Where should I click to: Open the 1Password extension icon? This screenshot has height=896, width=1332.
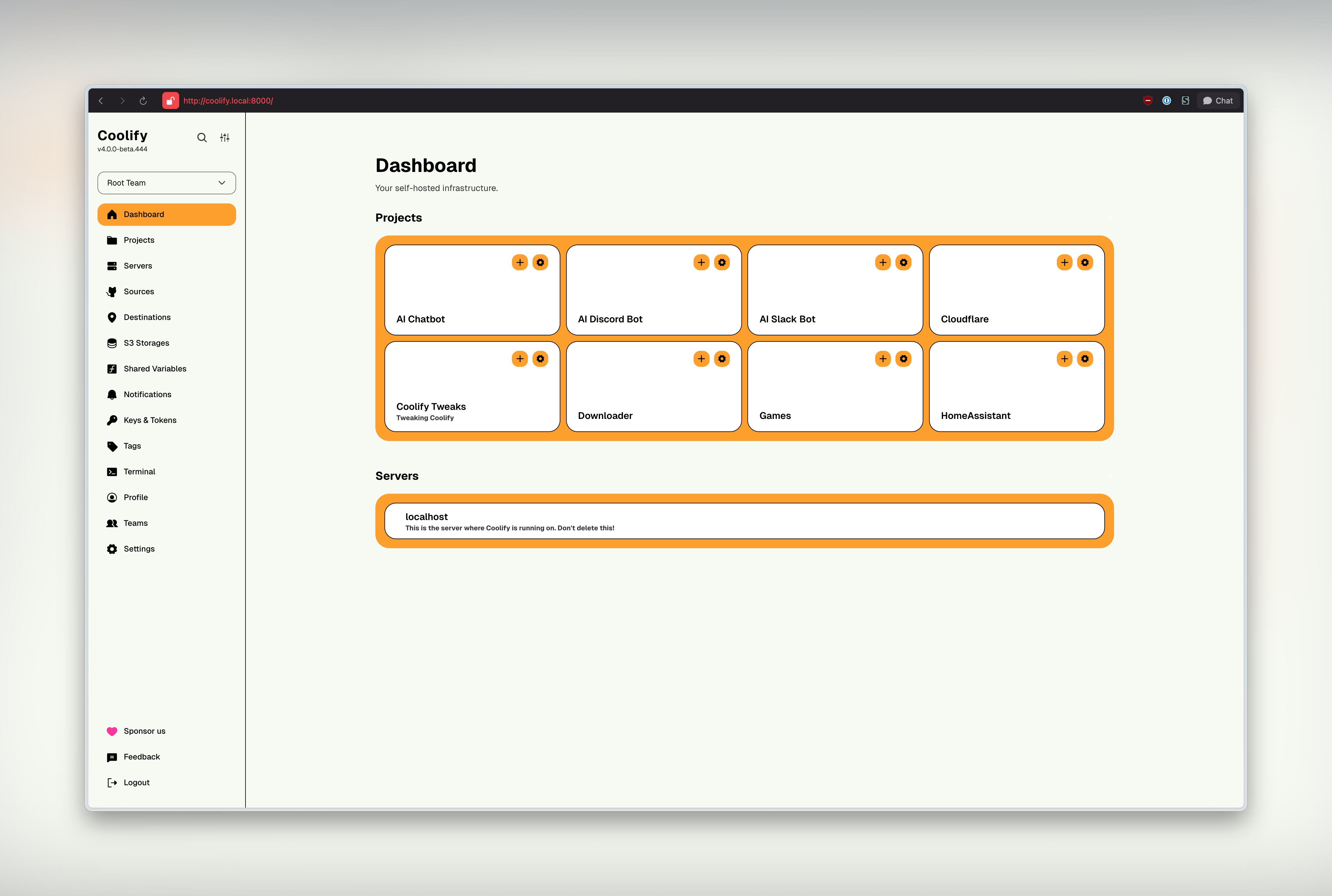1166,100
